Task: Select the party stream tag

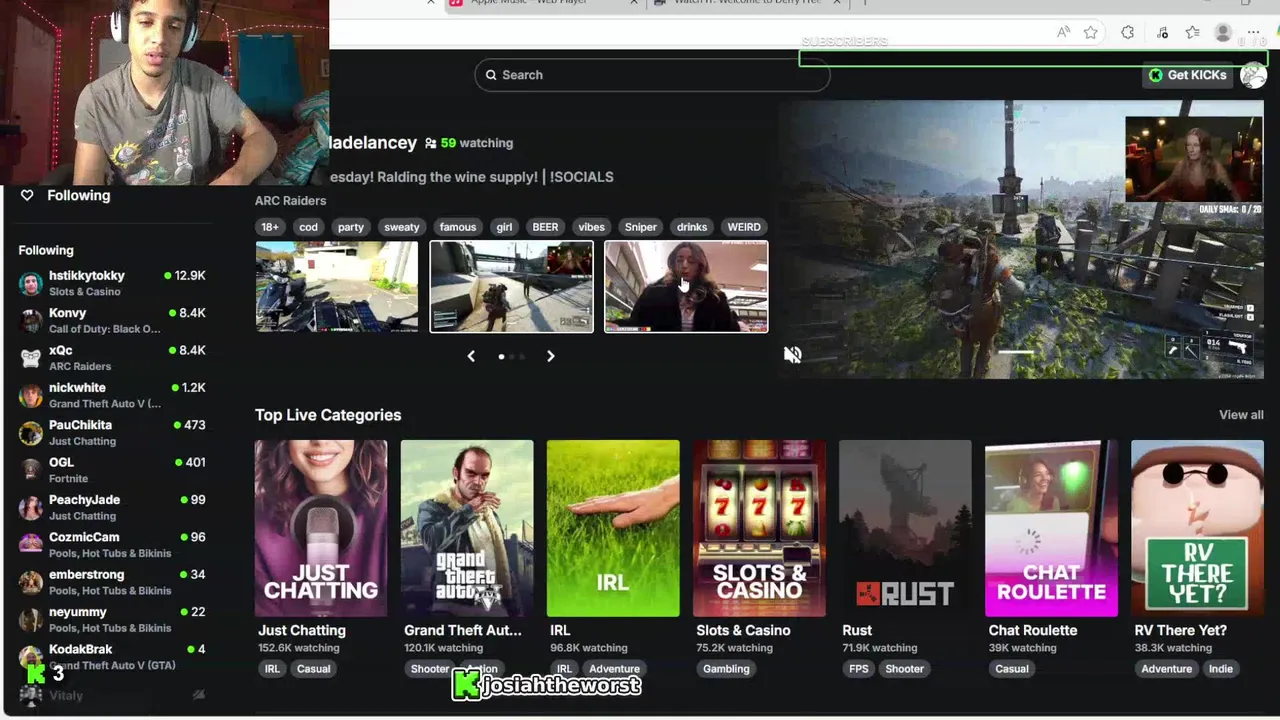Action: pos(351,227)
